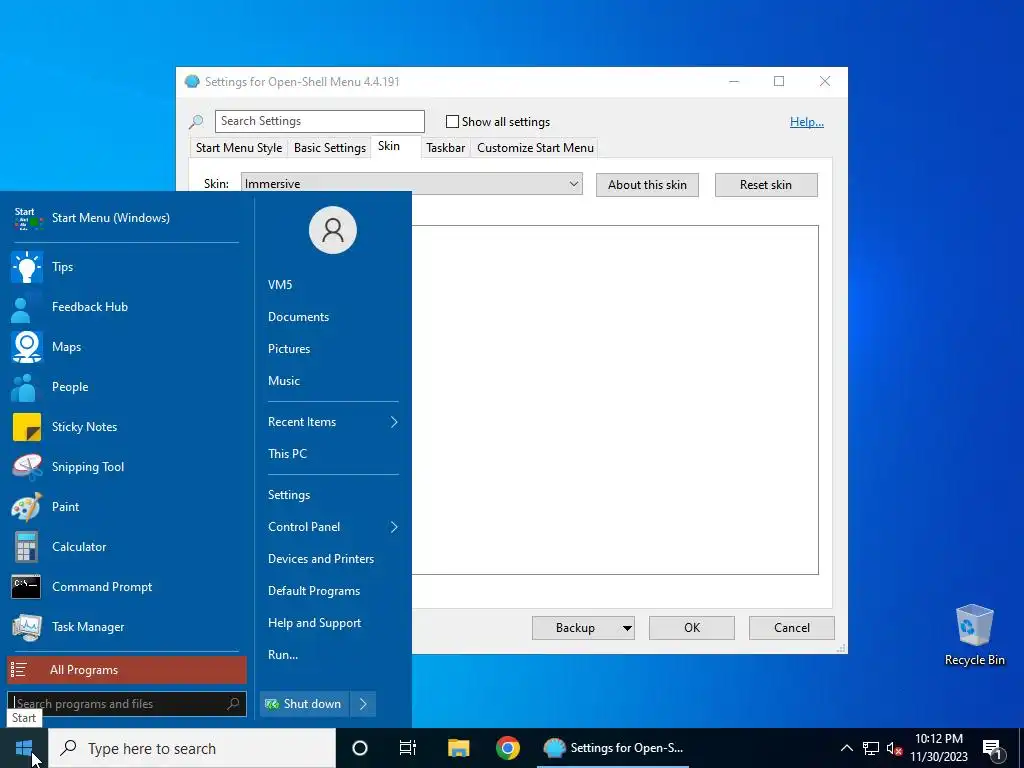Launch Google Chrome from the taskbar
1024x768 pixels.
(x=507, y=748)
